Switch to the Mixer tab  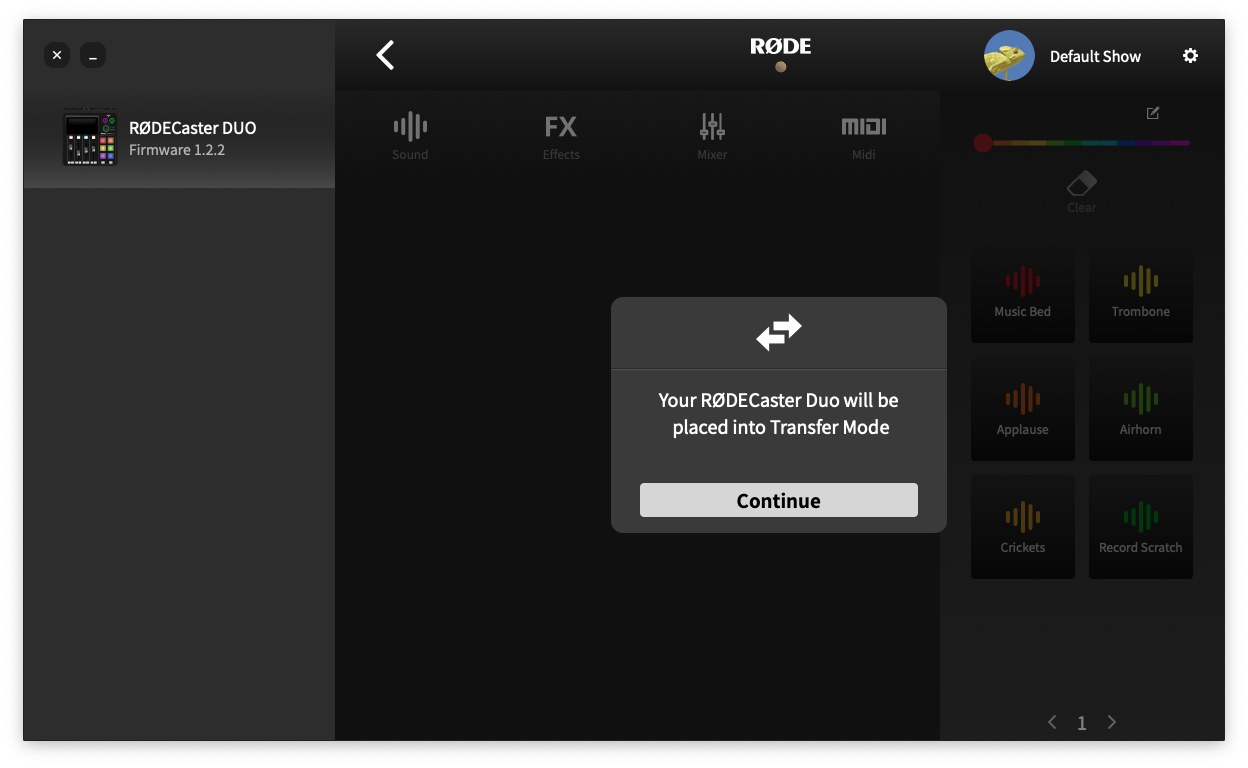(712, 136)
